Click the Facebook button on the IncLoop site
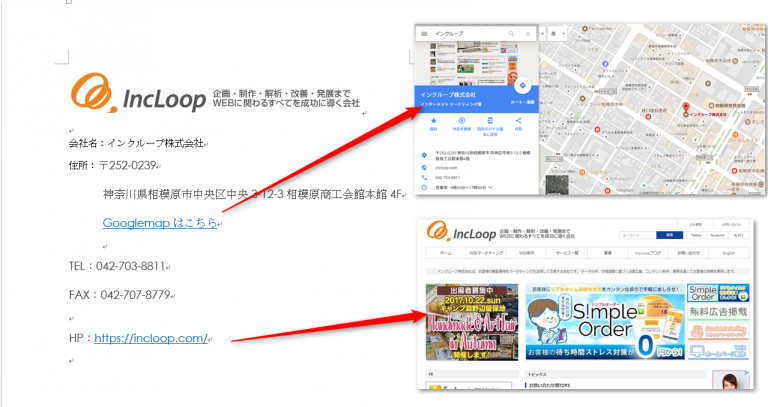The image size is (768, 407). 717,235
